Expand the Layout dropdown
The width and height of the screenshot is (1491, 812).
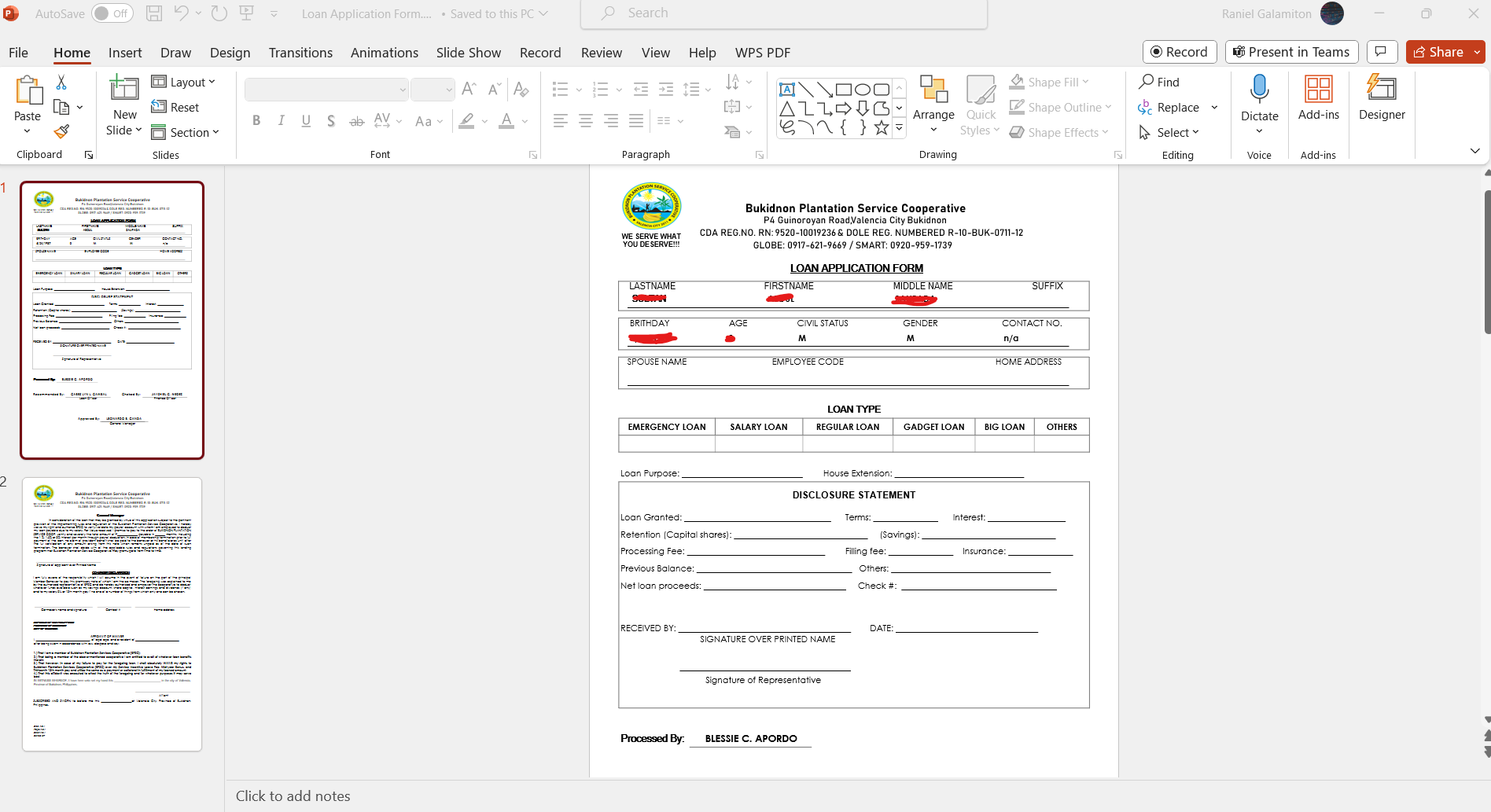tap(183, 82)
